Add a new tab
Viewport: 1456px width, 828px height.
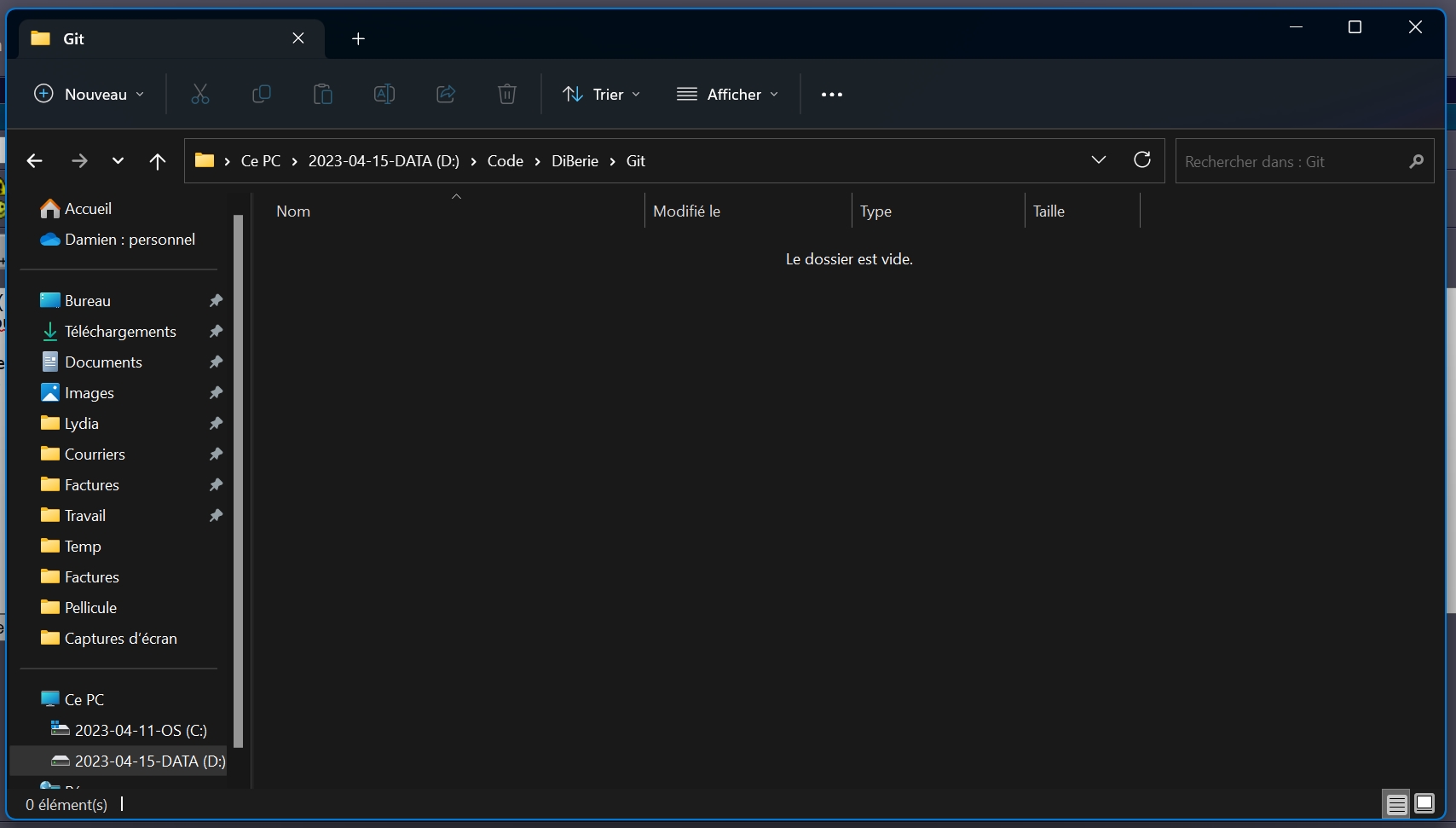click(x=358, y=38)
